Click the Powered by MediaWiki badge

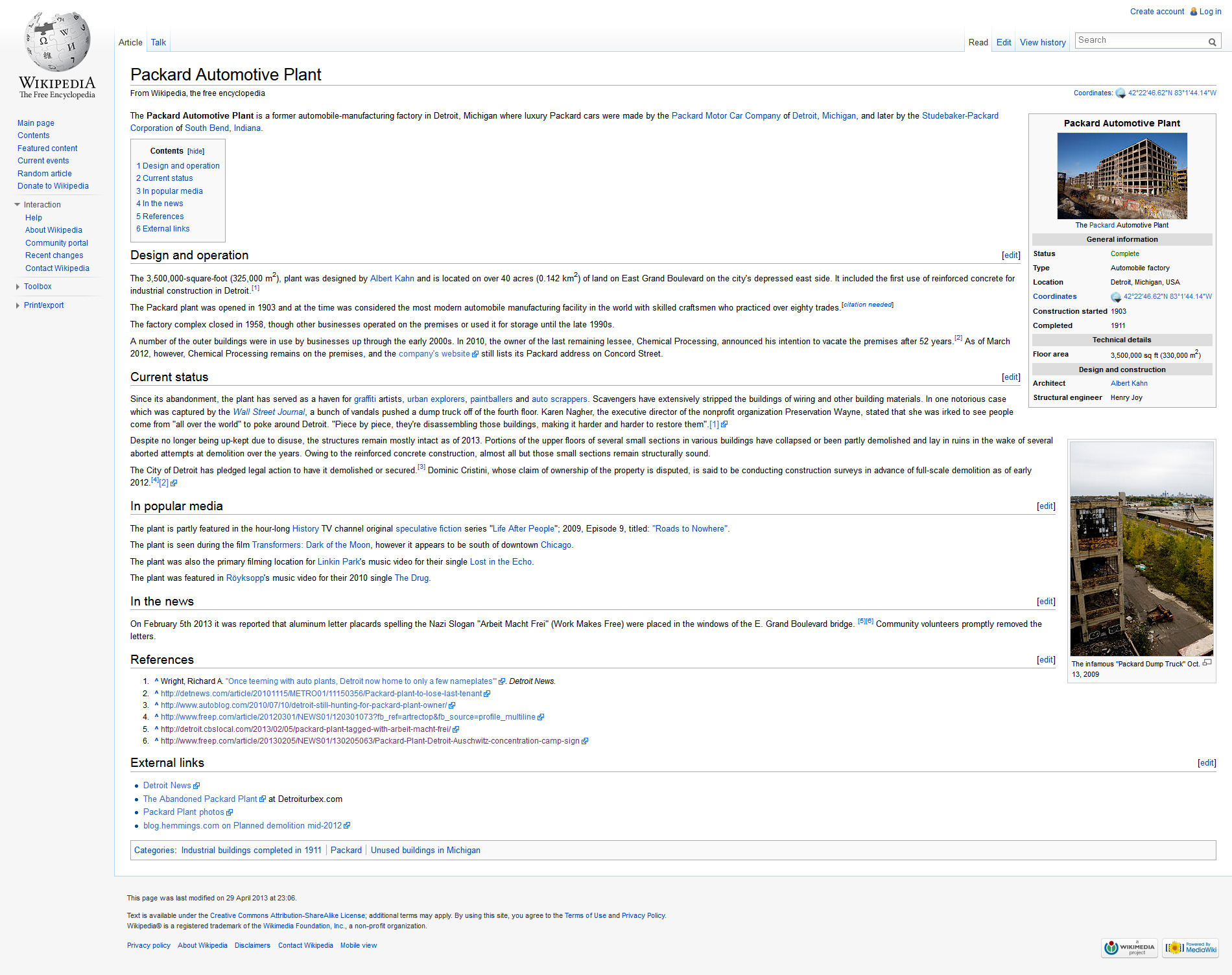[x=1191, y=947]
